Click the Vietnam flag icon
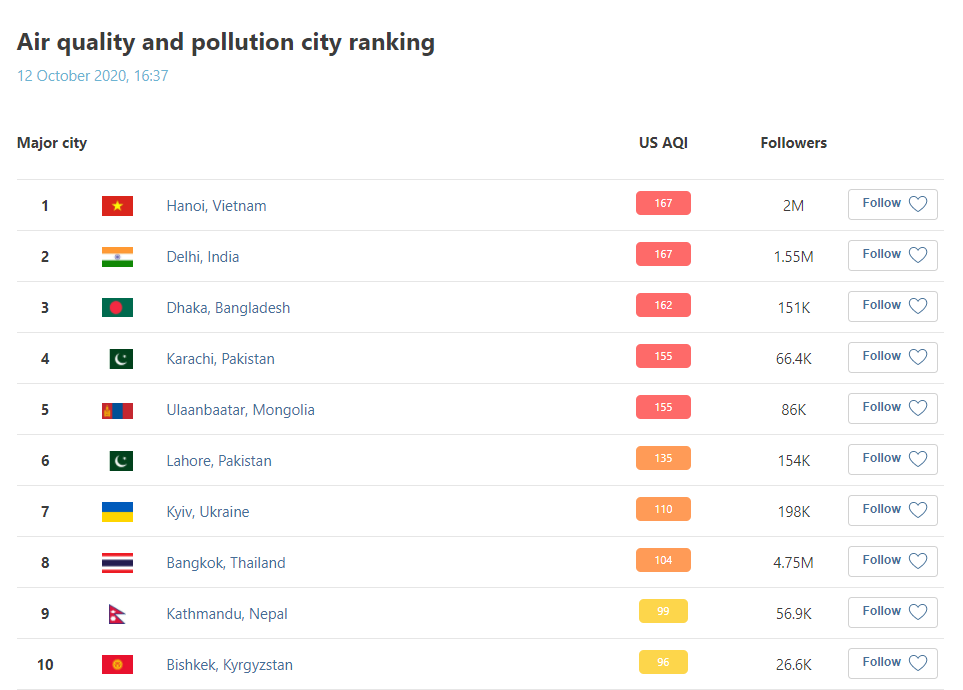 pyautogui.click(x=117, y=206)
